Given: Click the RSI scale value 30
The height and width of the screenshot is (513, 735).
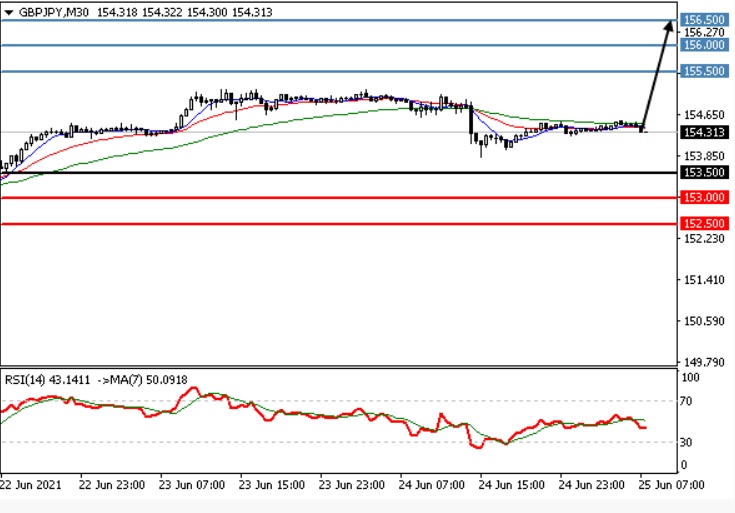Looking at the screenshot, I should [686, 442].
